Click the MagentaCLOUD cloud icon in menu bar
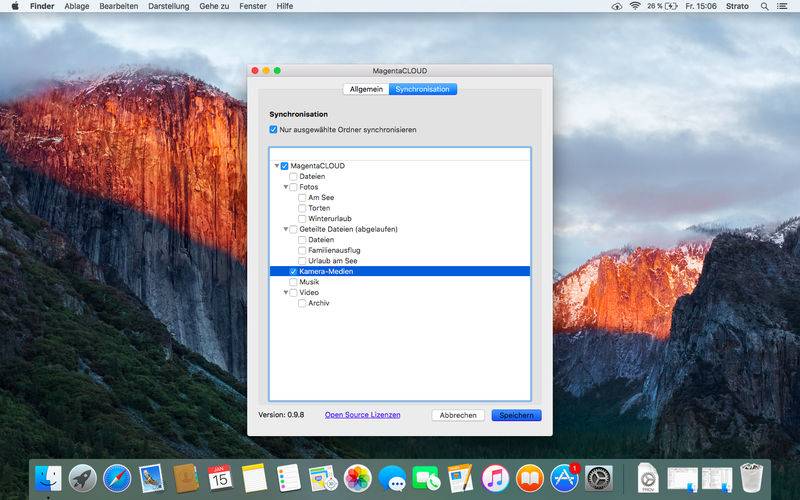Screen dimensions: 800x500 coord(615,6)
